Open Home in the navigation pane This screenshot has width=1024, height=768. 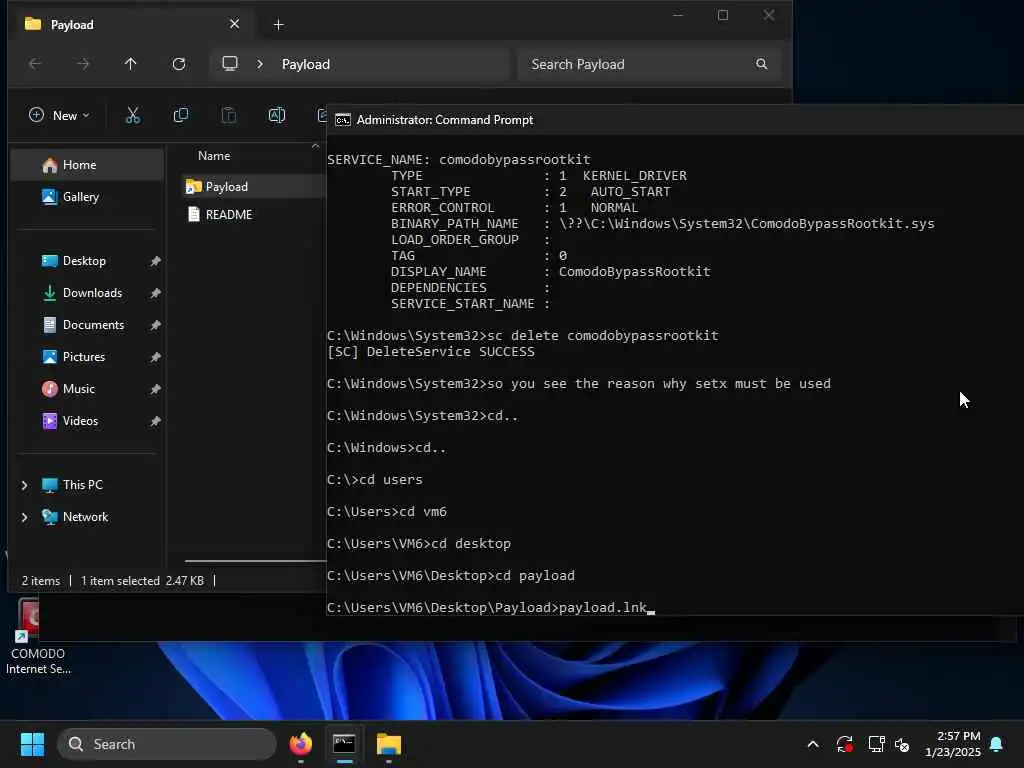click(87, 165)
